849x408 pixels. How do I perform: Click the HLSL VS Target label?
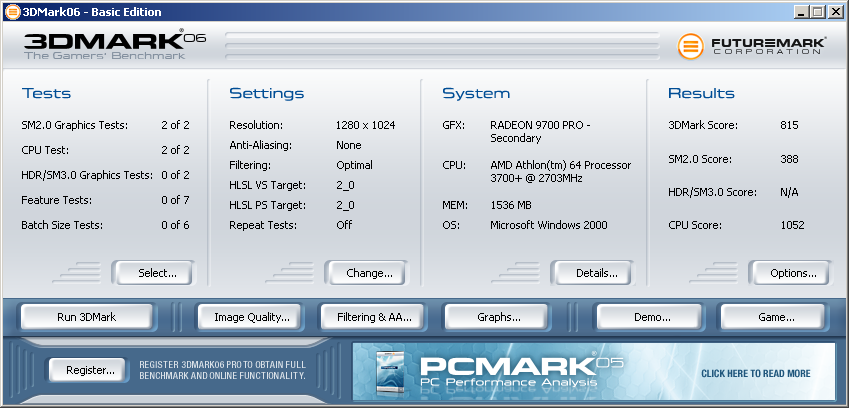point(267,185)
